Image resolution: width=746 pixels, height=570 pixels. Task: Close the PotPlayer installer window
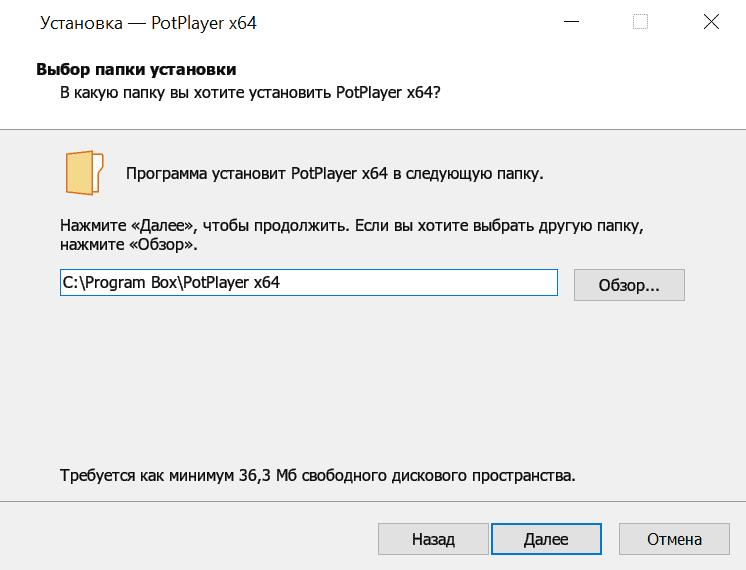(711, 22)
